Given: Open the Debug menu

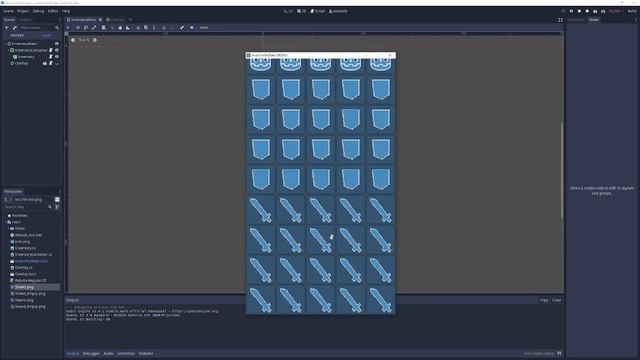Looking at the screenshot, I should click(38, 11).
